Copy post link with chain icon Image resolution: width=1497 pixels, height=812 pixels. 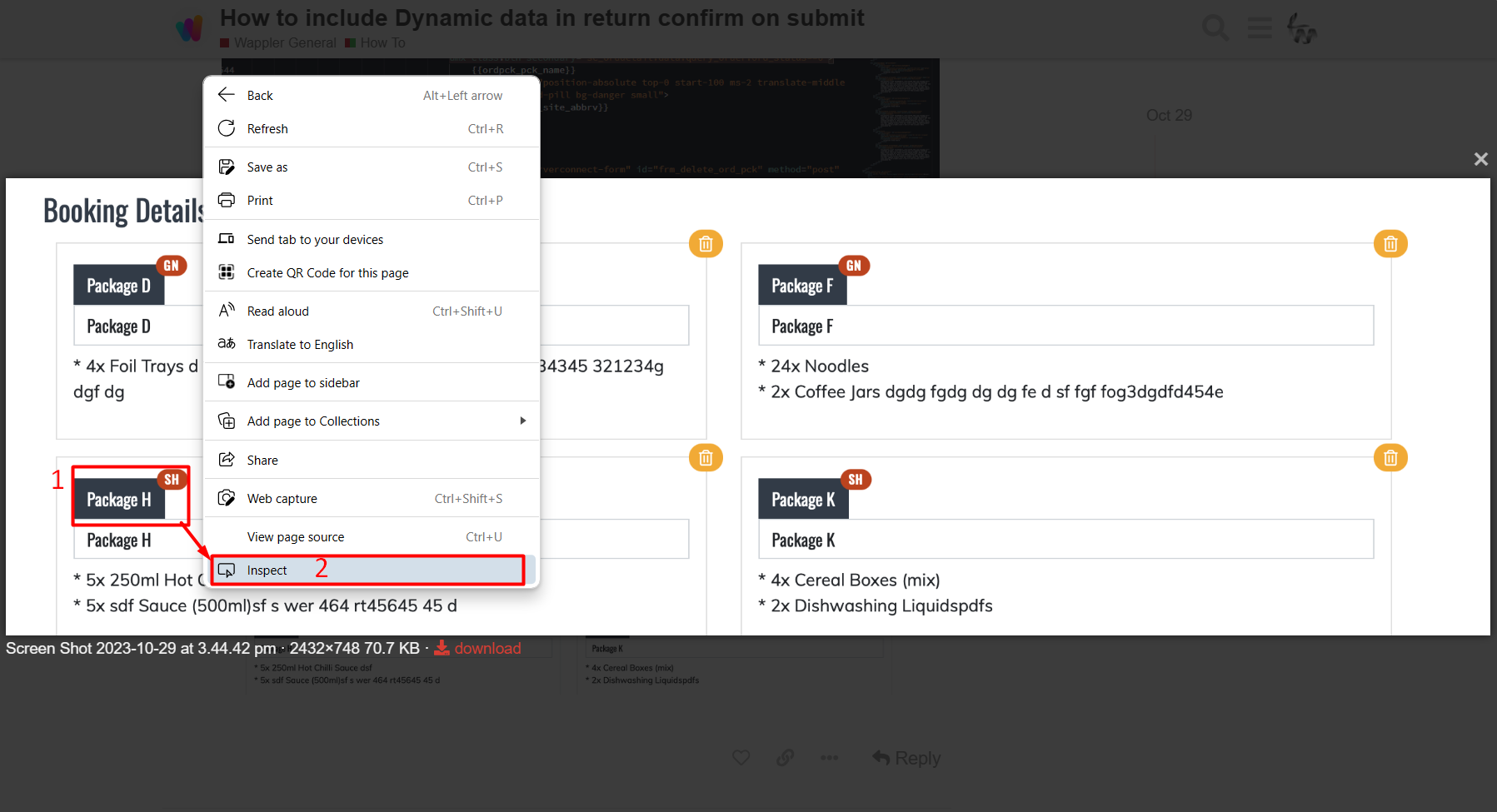785,758
